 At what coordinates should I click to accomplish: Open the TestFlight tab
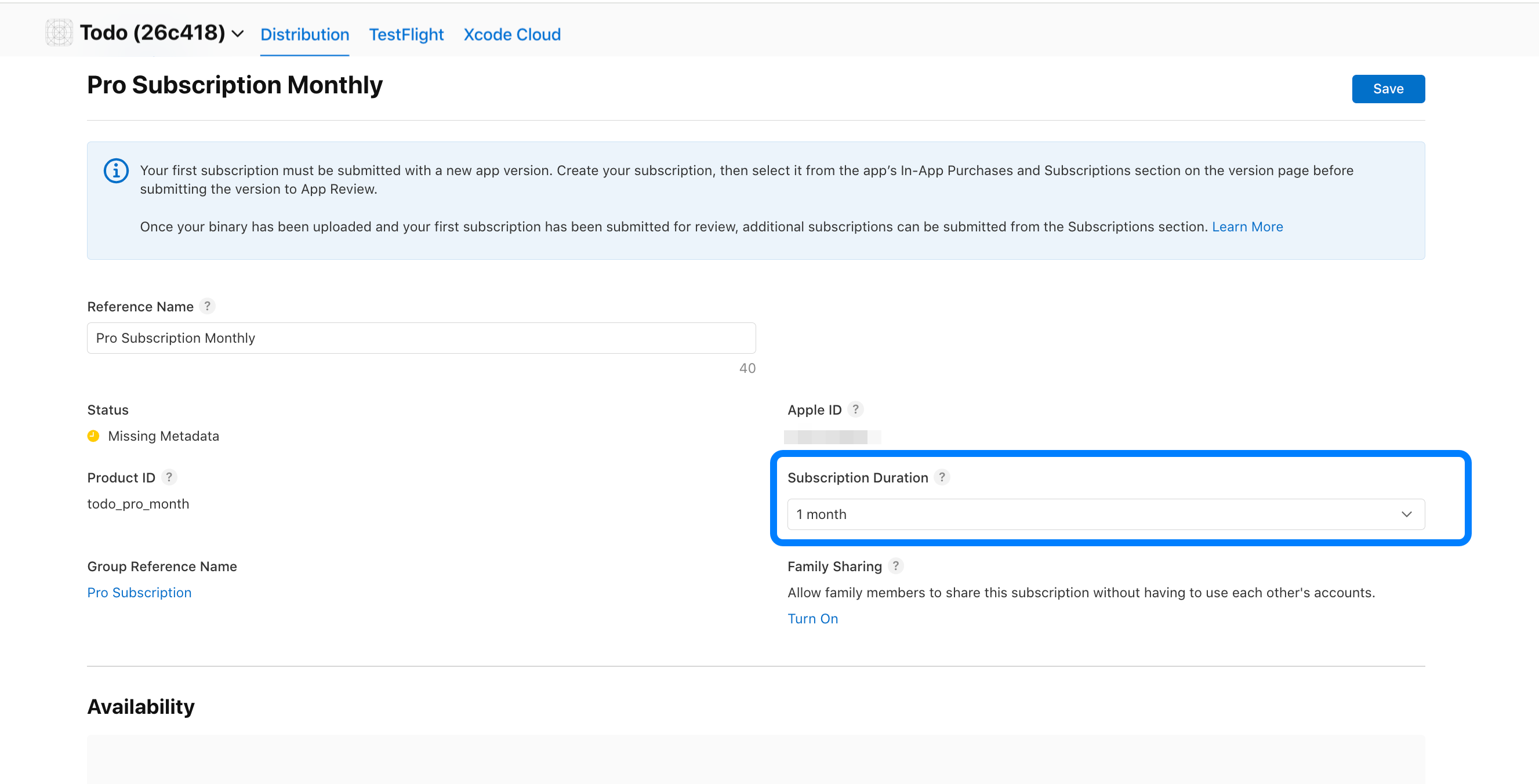pyautogui.click(x=406, y=35)
